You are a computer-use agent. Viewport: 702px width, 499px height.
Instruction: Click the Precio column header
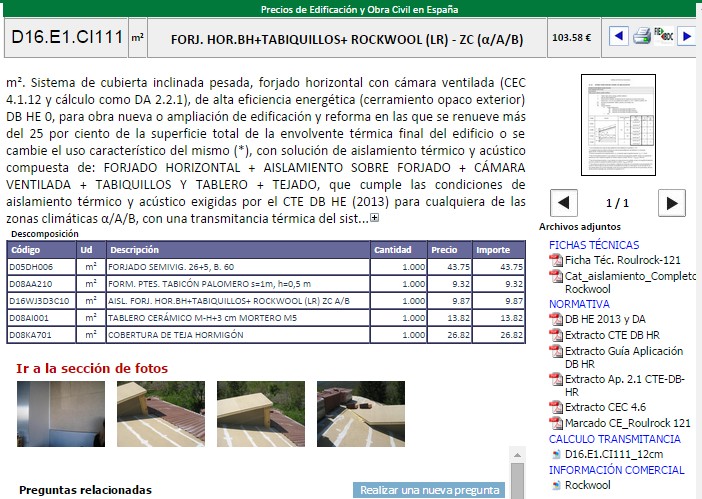[449, 250]
